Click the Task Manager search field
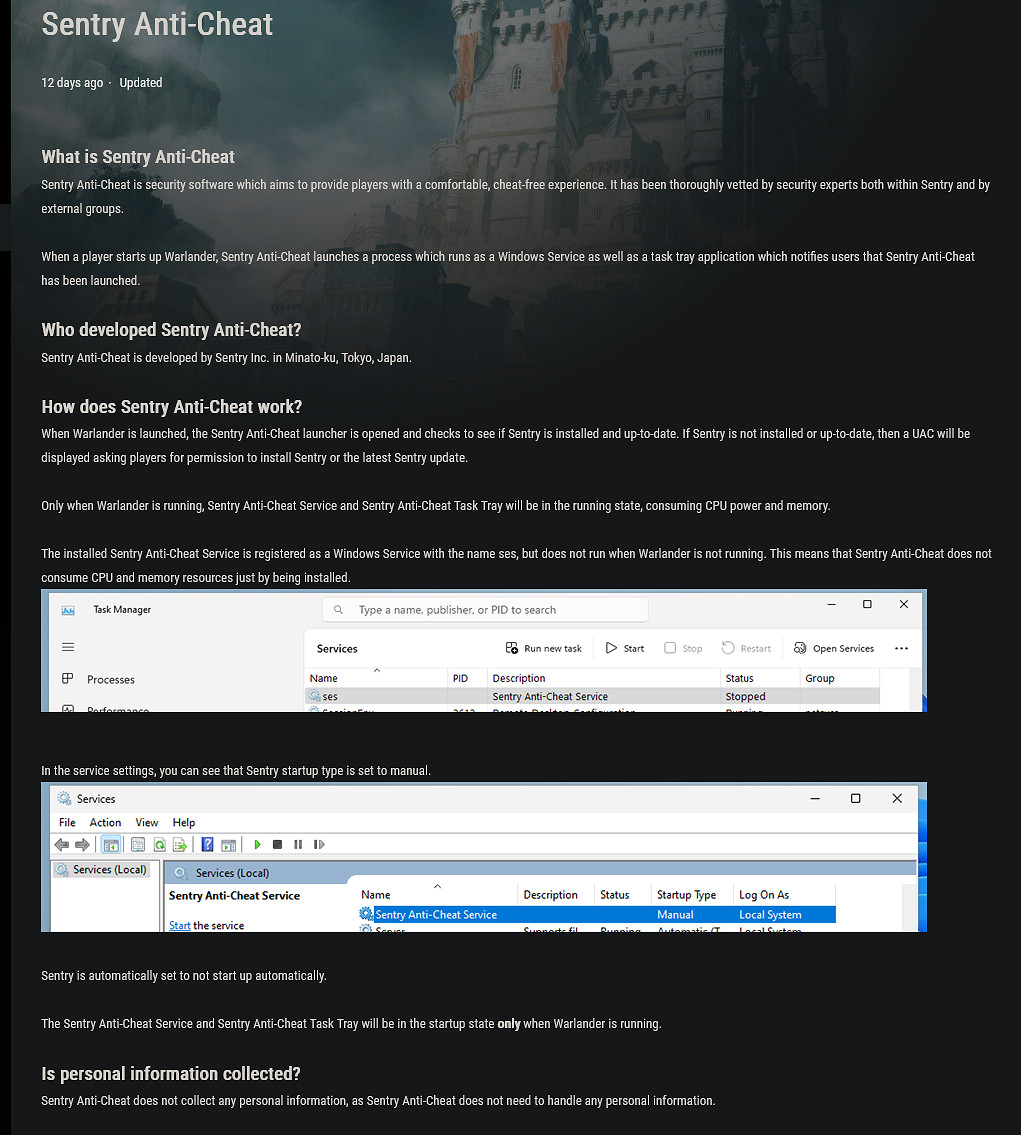Screen dimensions: 1021x1135 pos(485,609)
